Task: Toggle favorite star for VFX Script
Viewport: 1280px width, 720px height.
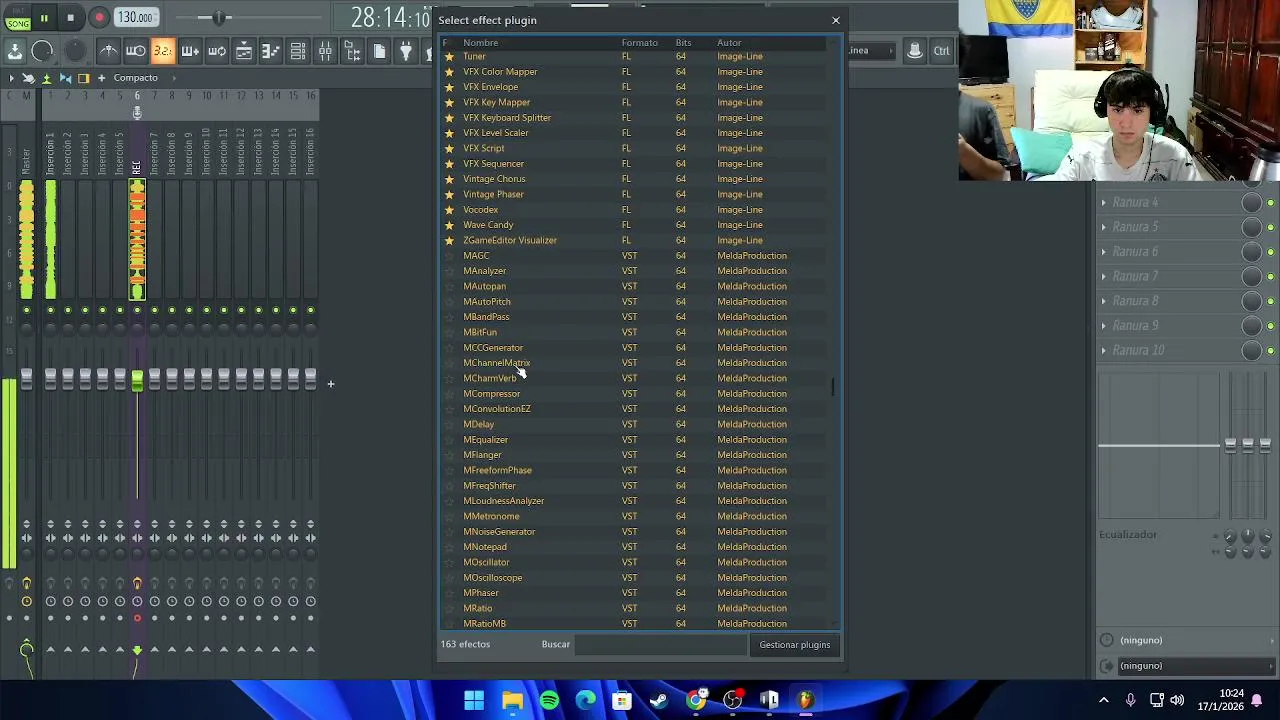Action: (x=449, y=148)
